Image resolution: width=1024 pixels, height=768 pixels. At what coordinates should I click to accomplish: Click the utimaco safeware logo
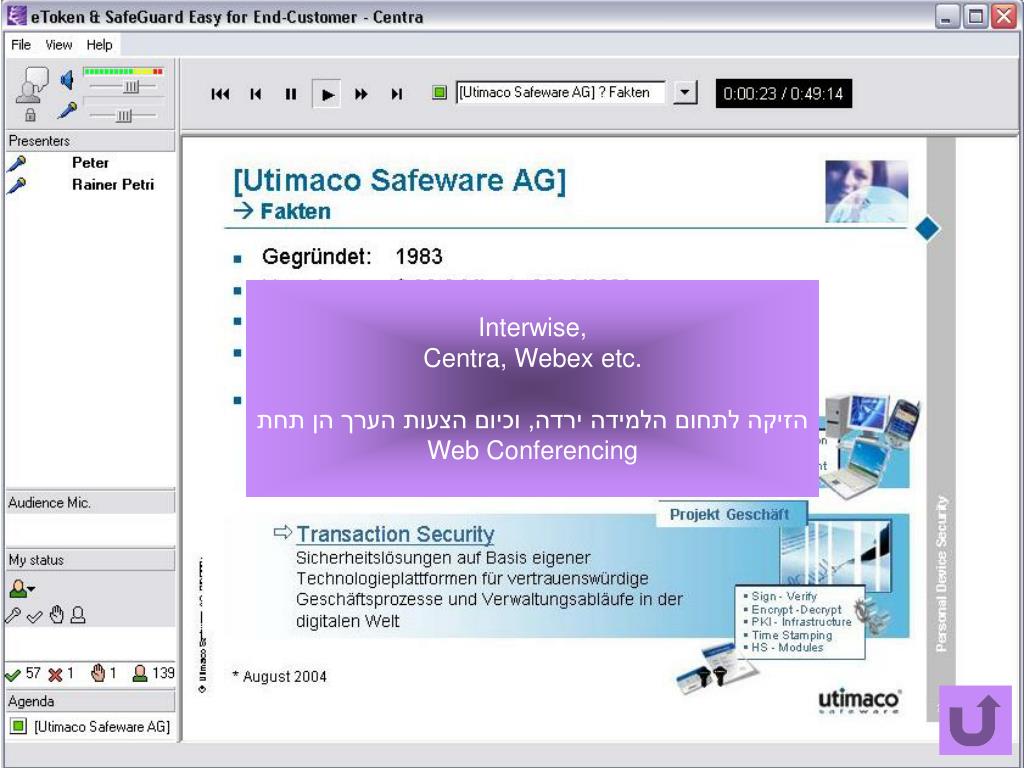point(859,701)
